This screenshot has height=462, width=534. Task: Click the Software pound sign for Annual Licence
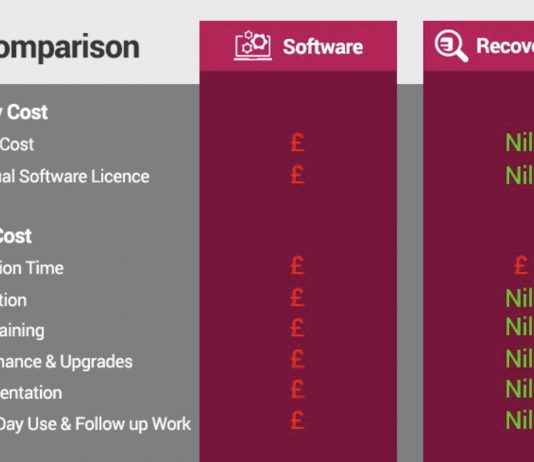(x=297, y=175)
